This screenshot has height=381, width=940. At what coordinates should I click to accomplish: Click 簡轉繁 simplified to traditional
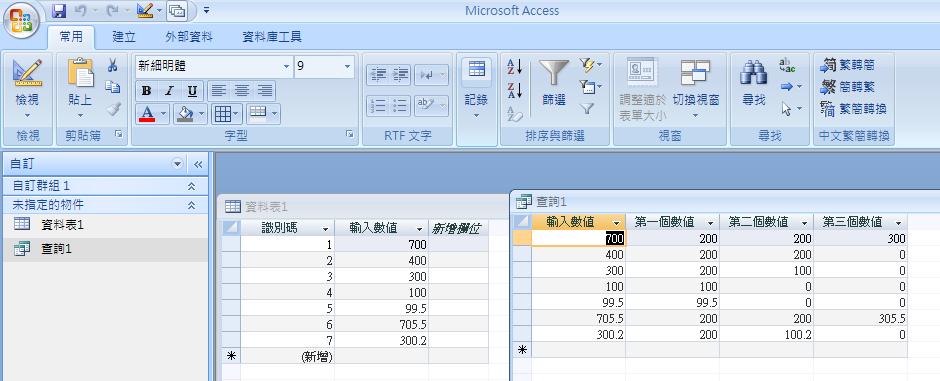(847, 87)
